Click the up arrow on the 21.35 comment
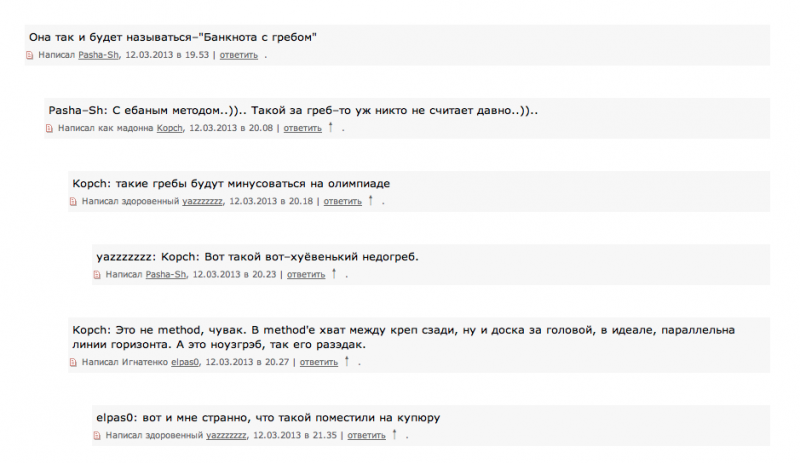 click(x=394, y=434)
